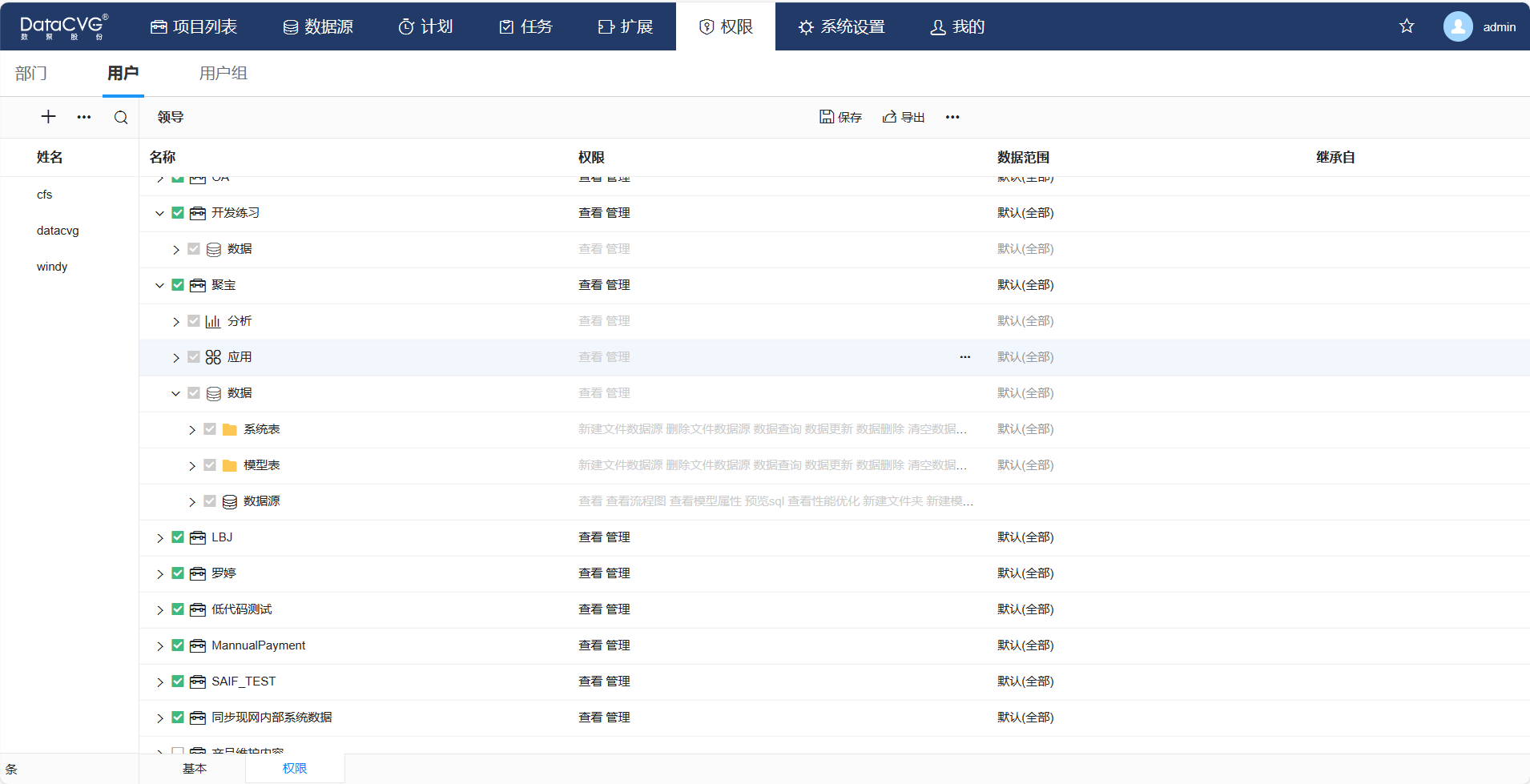Click the plus icon to add a user
This screenshot has width=1530, height=784.
pos(48,117)
